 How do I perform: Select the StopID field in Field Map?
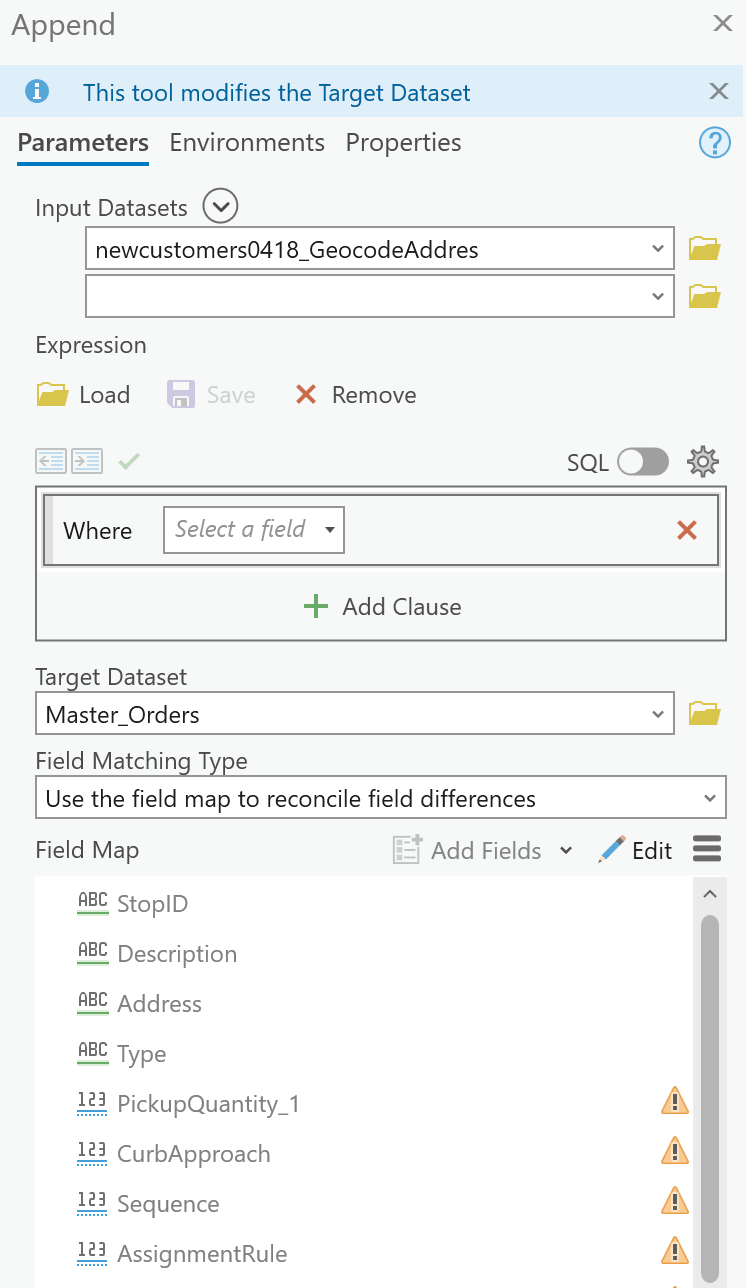(152, 903)
